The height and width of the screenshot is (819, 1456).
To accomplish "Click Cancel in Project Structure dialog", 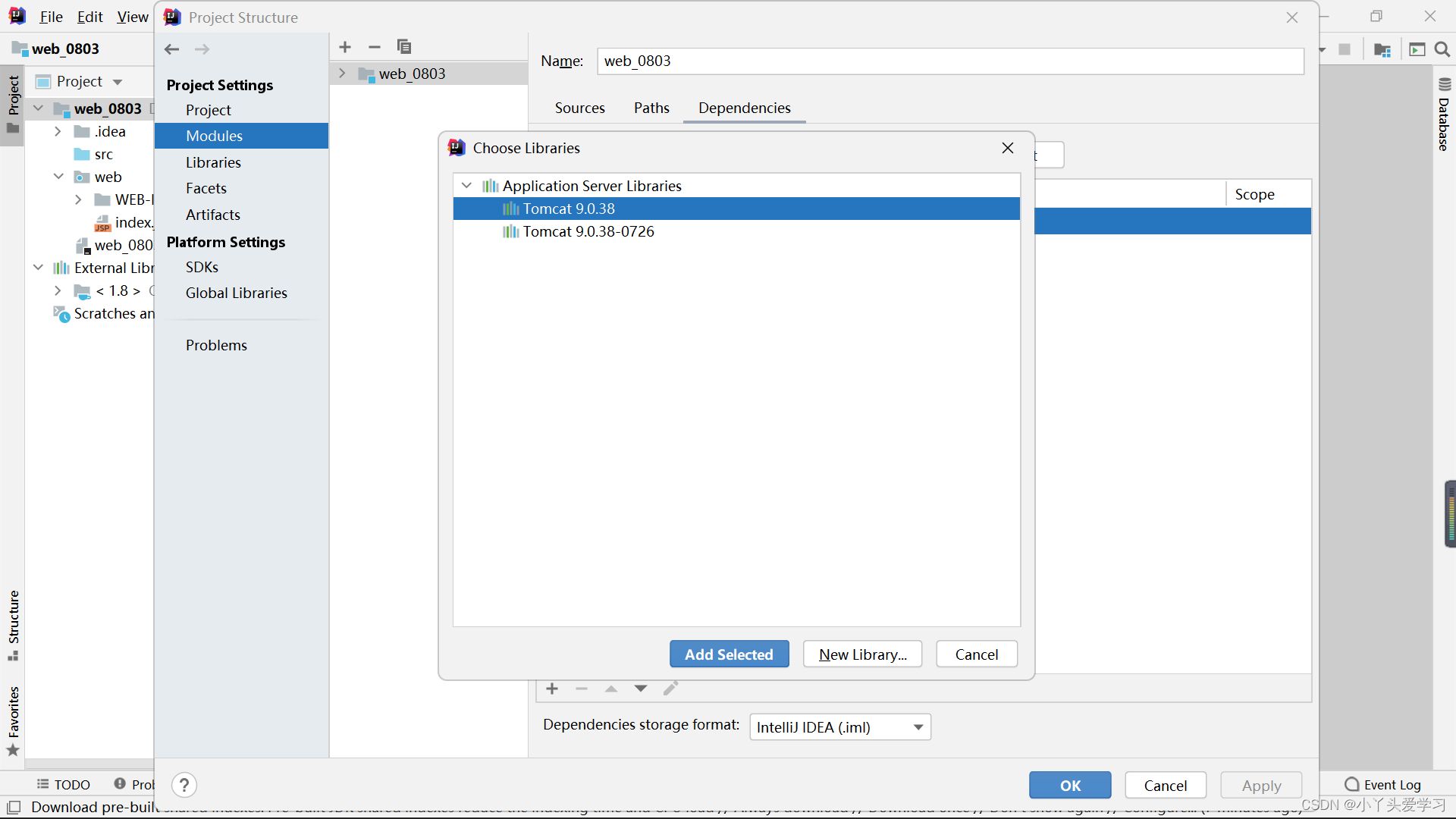I will [1166, 785].
